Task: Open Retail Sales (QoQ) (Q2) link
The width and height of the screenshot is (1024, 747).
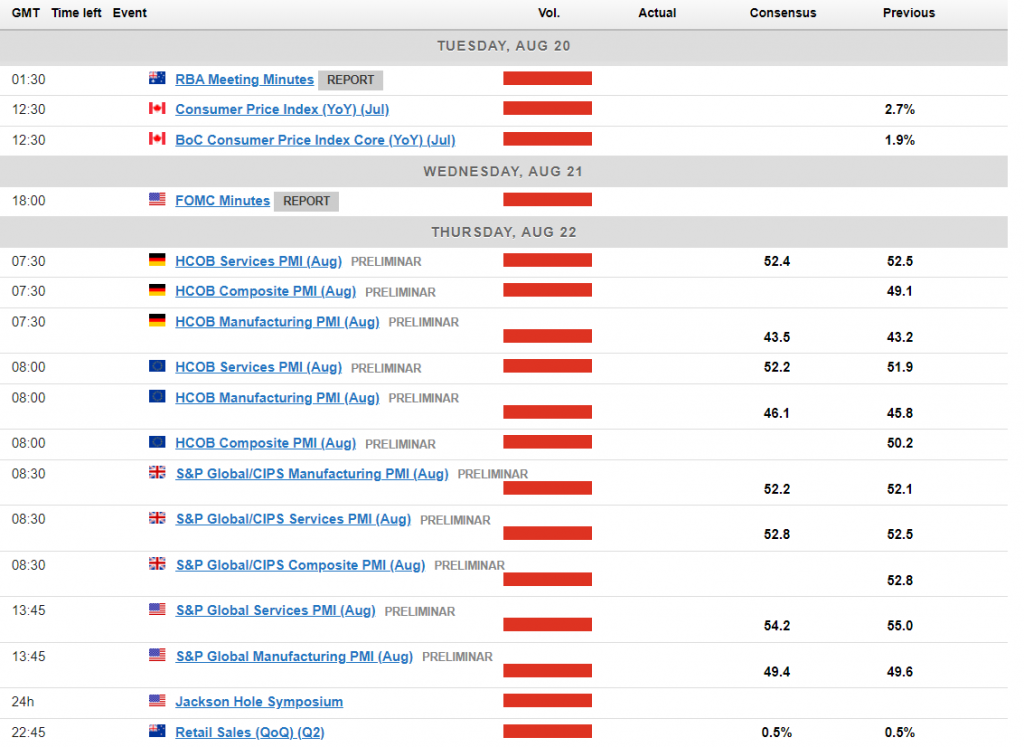Action: point(250,733)
